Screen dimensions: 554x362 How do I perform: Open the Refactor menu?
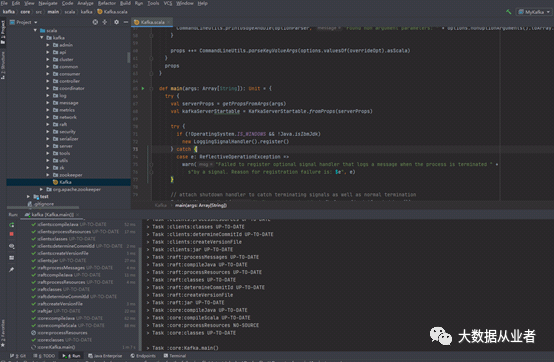point(107,3)
